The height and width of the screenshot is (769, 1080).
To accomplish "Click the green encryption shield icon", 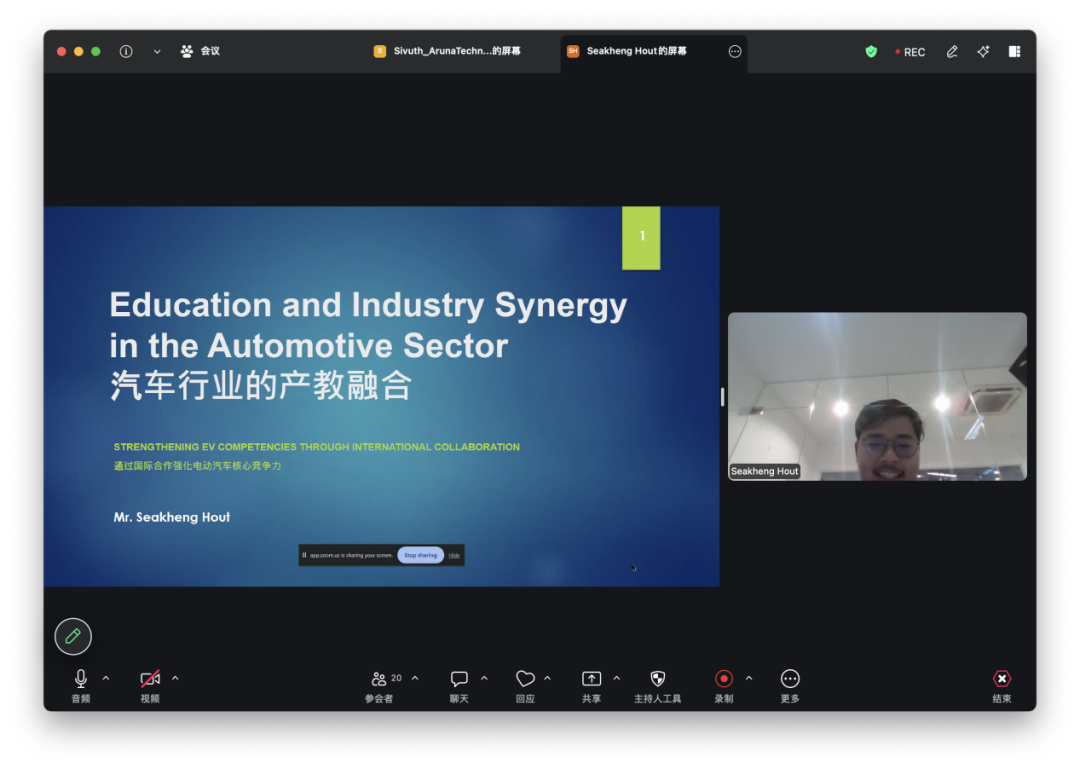I will [871, 52].
